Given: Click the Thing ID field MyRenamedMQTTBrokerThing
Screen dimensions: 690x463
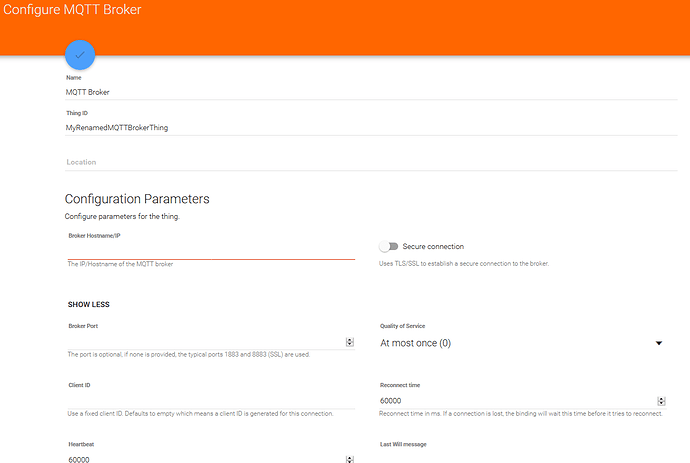Looking at the screenshot, I should (x=371, y=128).
